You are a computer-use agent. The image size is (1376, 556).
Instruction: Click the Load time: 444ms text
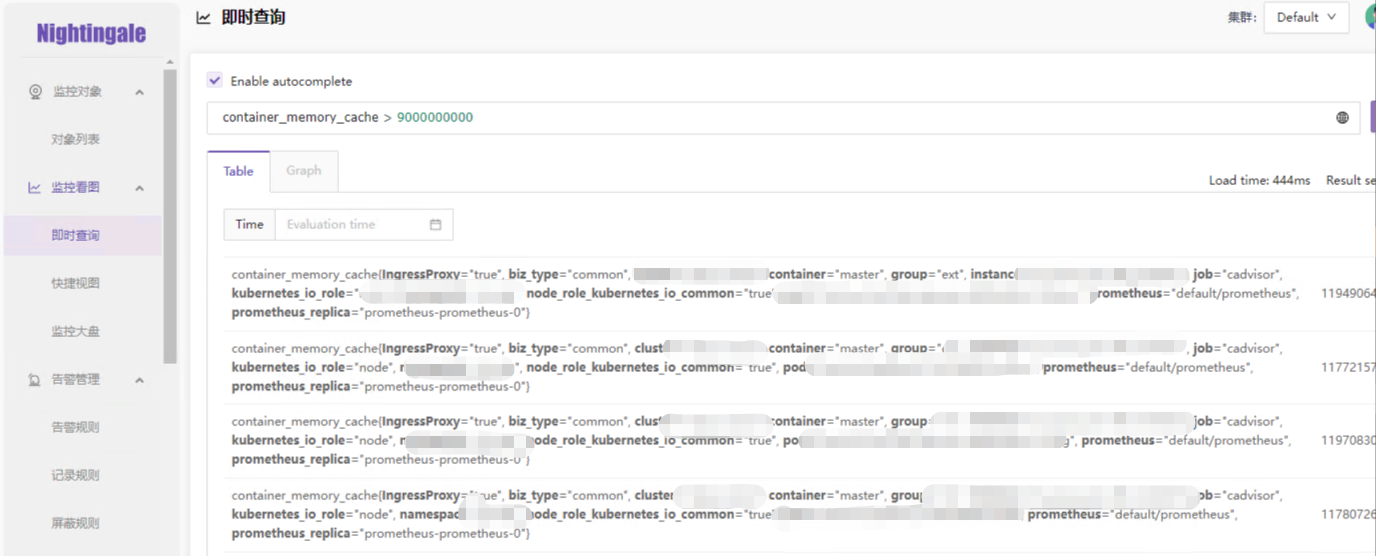coord(1259,181)
